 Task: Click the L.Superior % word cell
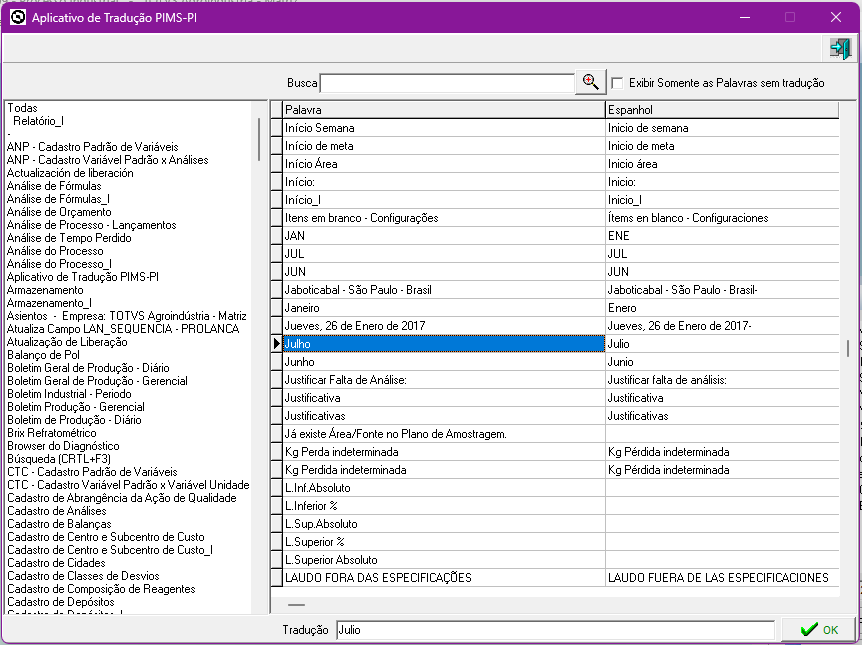click(444, 542)
